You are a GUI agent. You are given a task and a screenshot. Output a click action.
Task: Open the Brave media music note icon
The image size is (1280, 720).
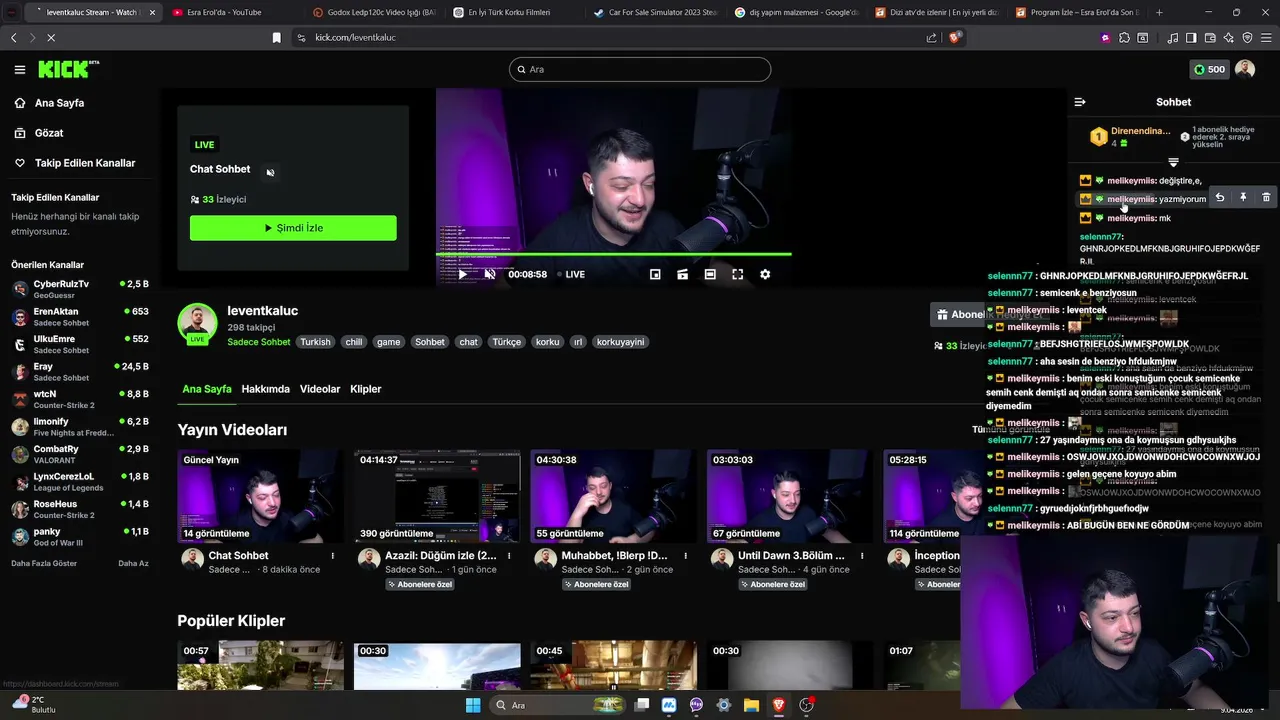click(1172, 37)
